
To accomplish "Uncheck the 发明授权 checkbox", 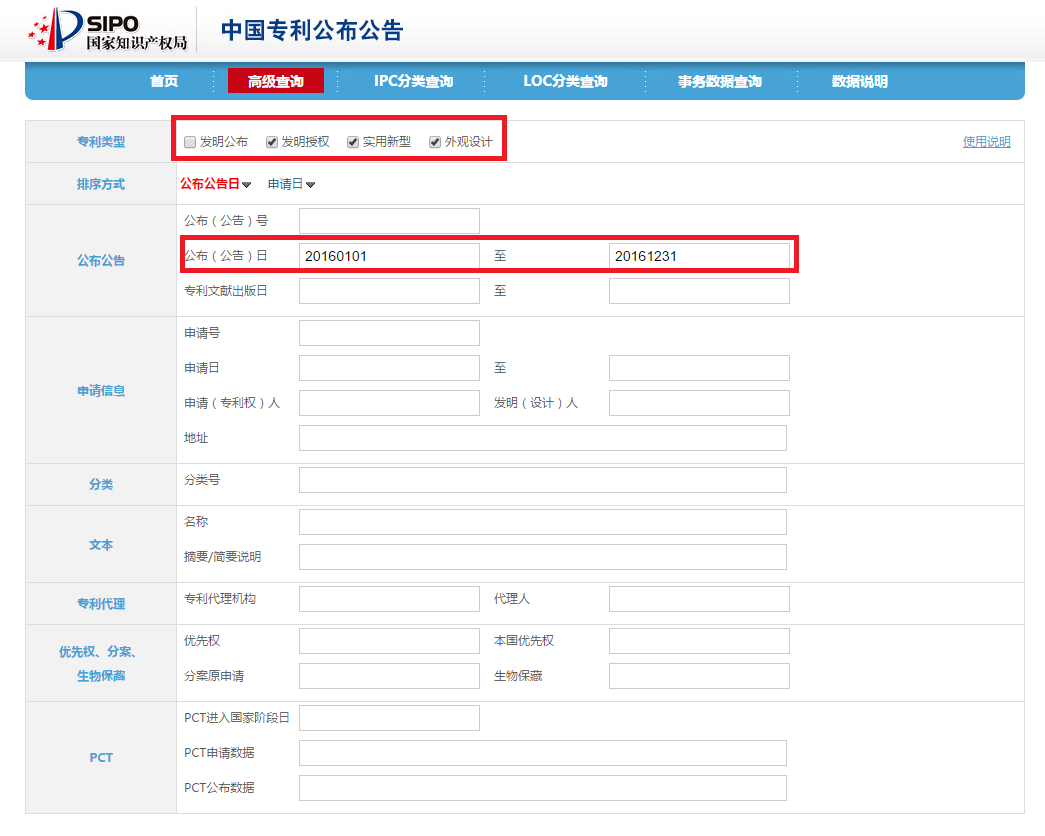I will coord(272,142).
